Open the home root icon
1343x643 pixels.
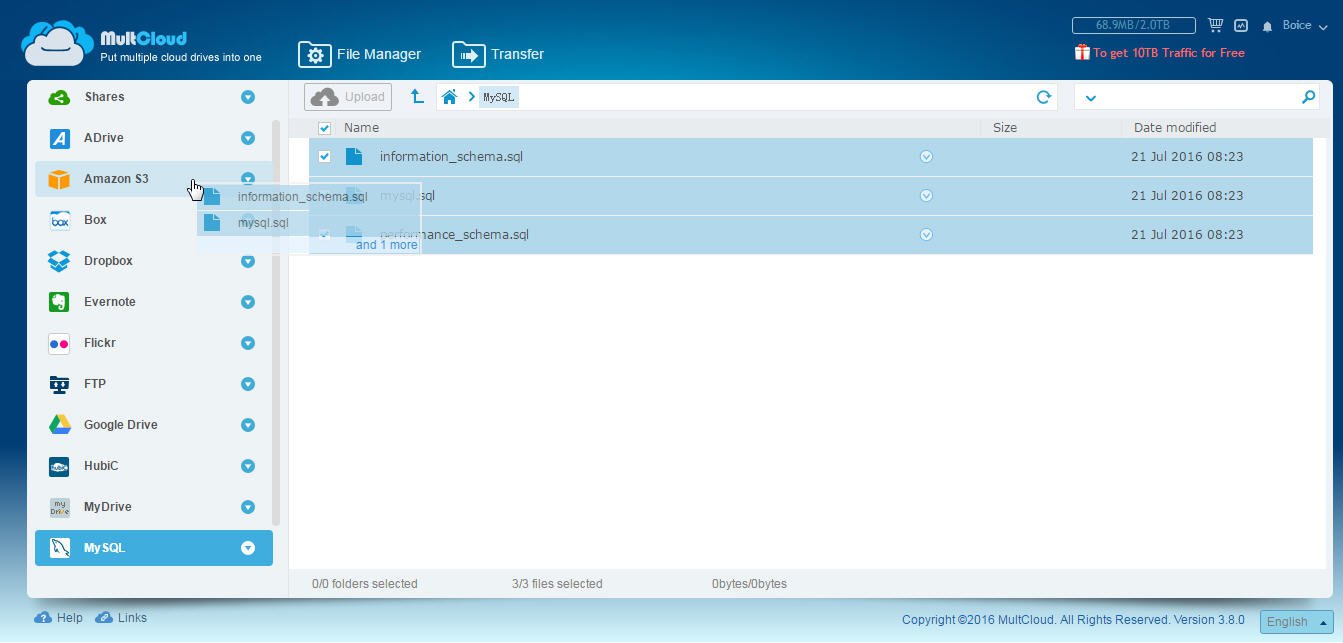pyautogui.click(x=450, y=97)
